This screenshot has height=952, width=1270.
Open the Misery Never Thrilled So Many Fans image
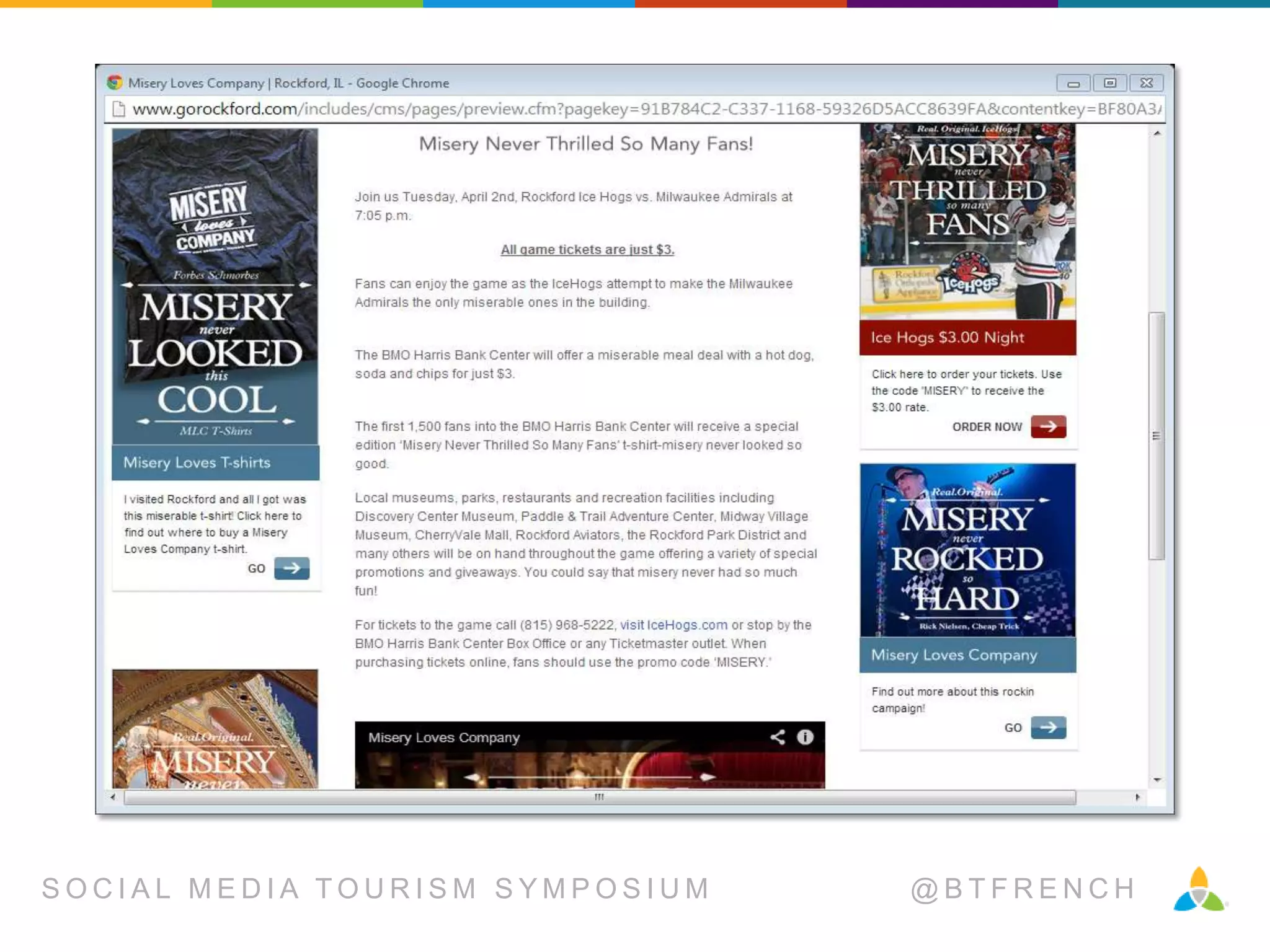click(967, 221)
